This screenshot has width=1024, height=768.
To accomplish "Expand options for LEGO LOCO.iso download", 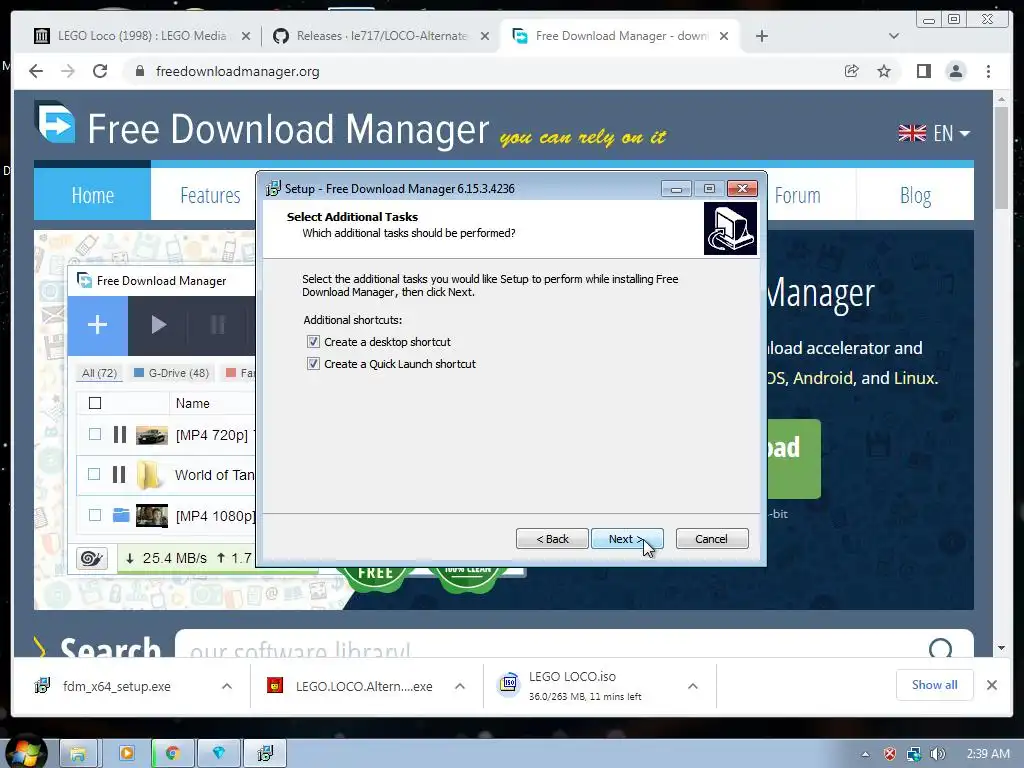I will pos(693,686).
